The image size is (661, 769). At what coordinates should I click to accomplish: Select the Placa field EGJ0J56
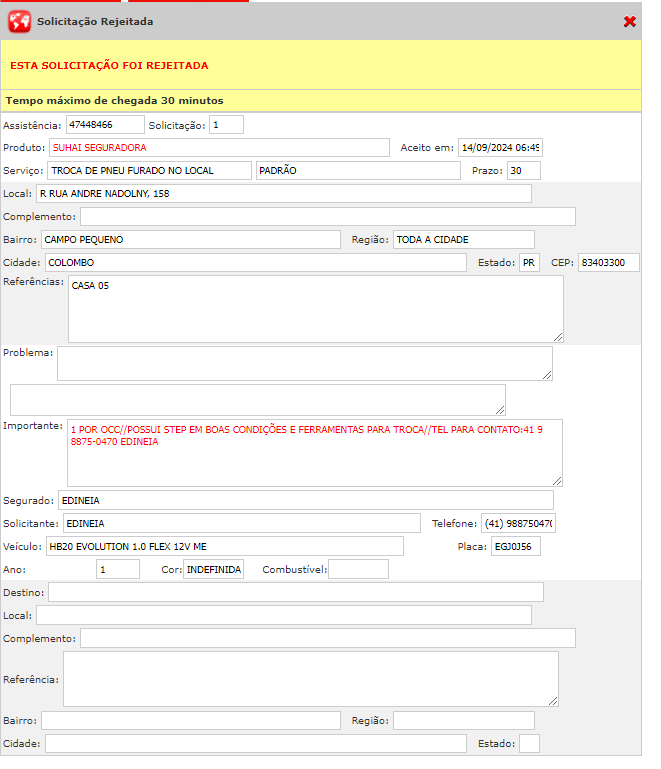(x=516, y=547)
